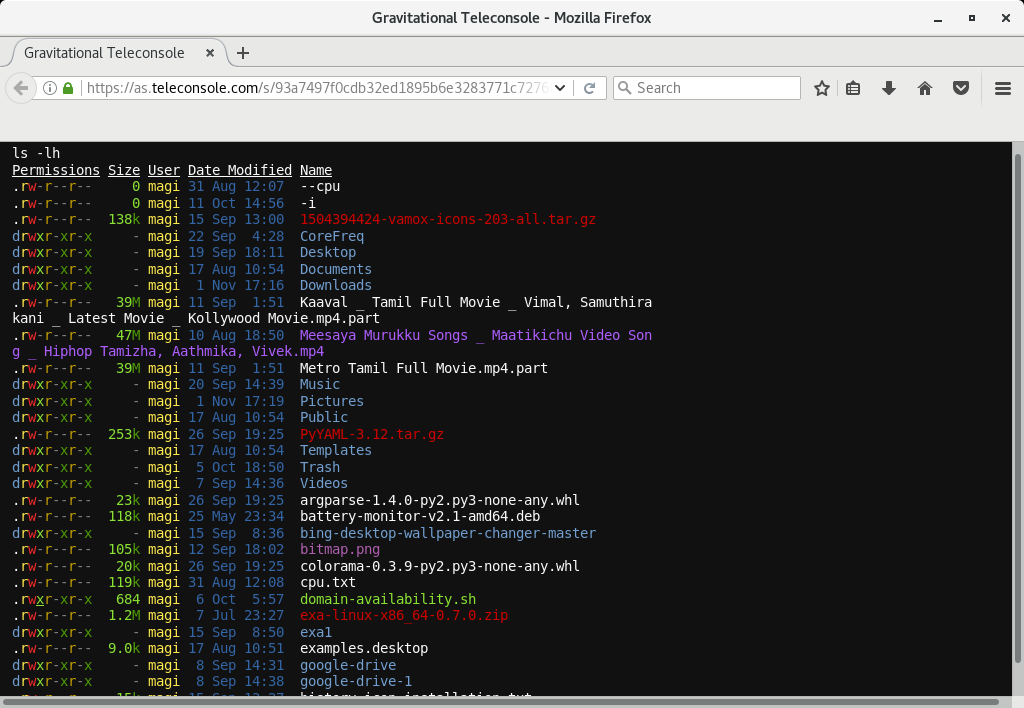The width and height of the screenshot is (1024, 708).
Task: Click the 9.0k size value
Action: pyautogui.click(x=124, y=649)
